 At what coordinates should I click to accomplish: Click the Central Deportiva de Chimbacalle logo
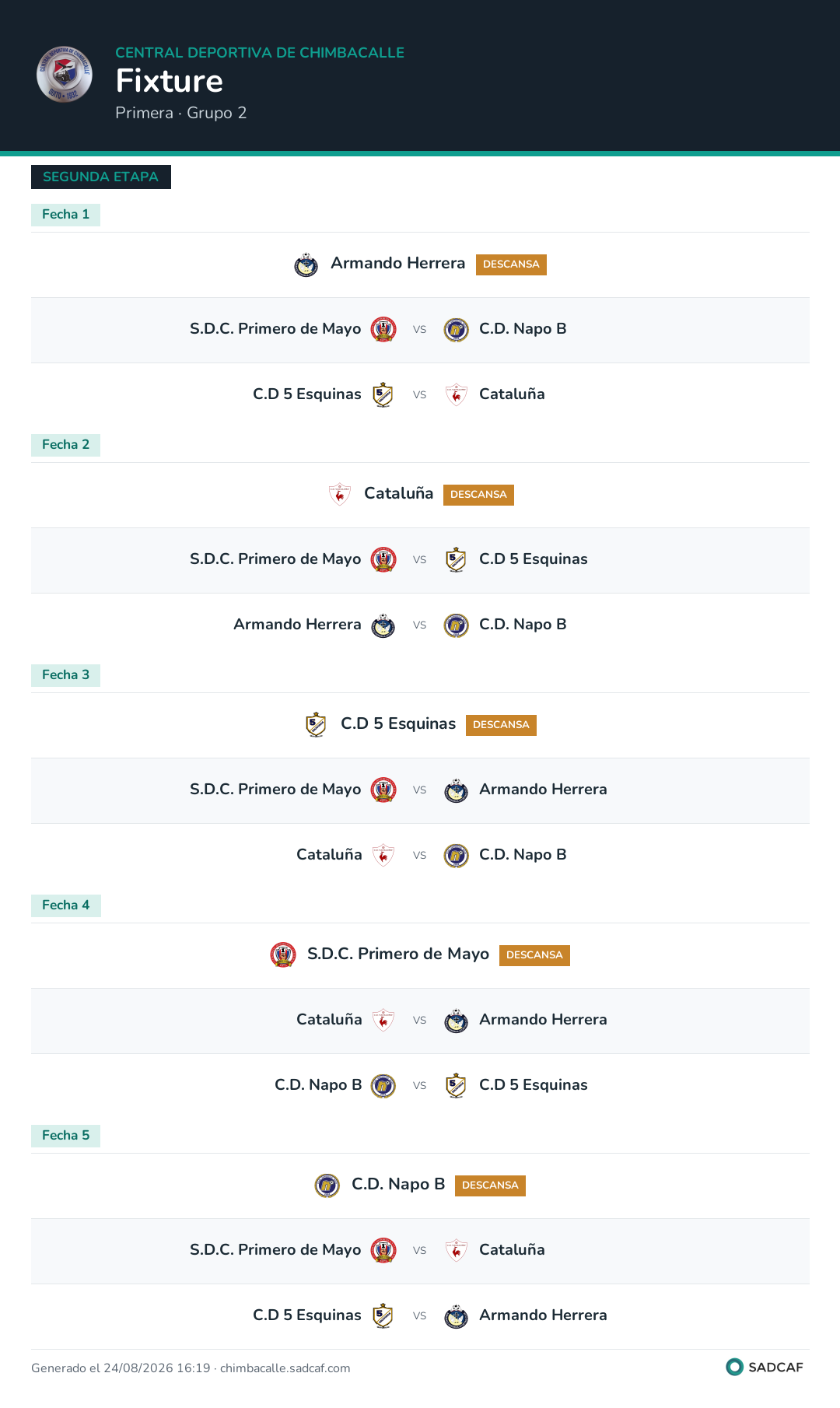[x=65, y=74]
